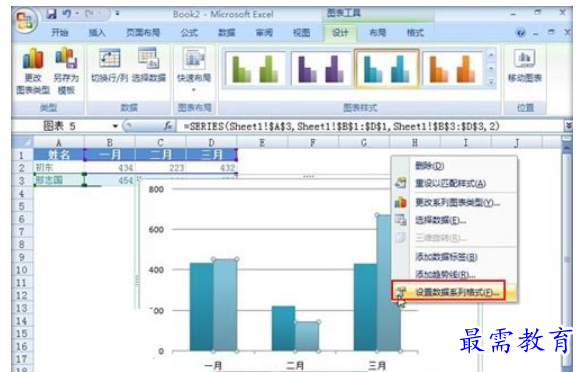Screen dimensions: 581x372
Task: Choose 选择数据(E) in context menu
Action: pos(455,220)
